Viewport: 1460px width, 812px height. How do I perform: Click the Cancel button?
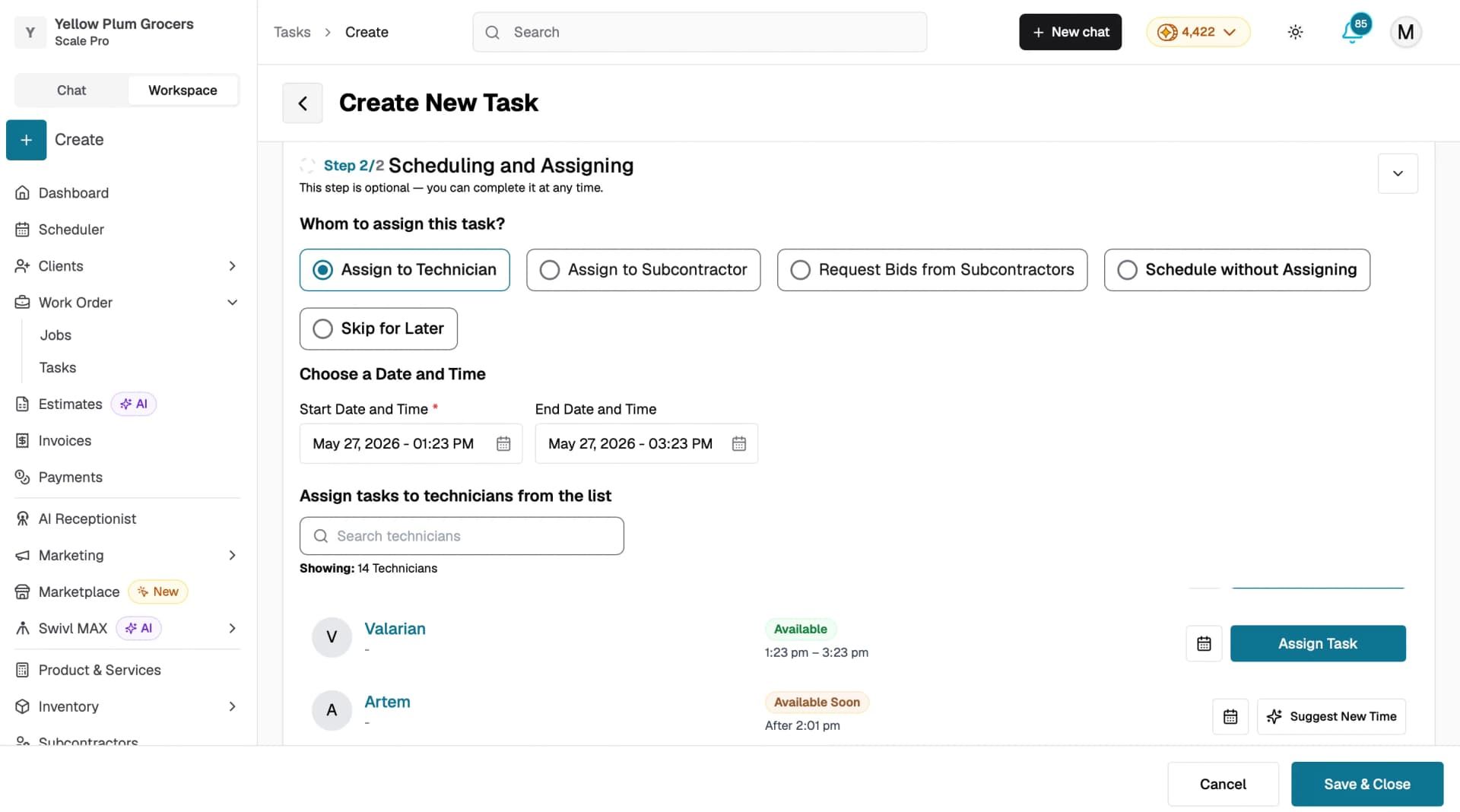[1223, 785]
